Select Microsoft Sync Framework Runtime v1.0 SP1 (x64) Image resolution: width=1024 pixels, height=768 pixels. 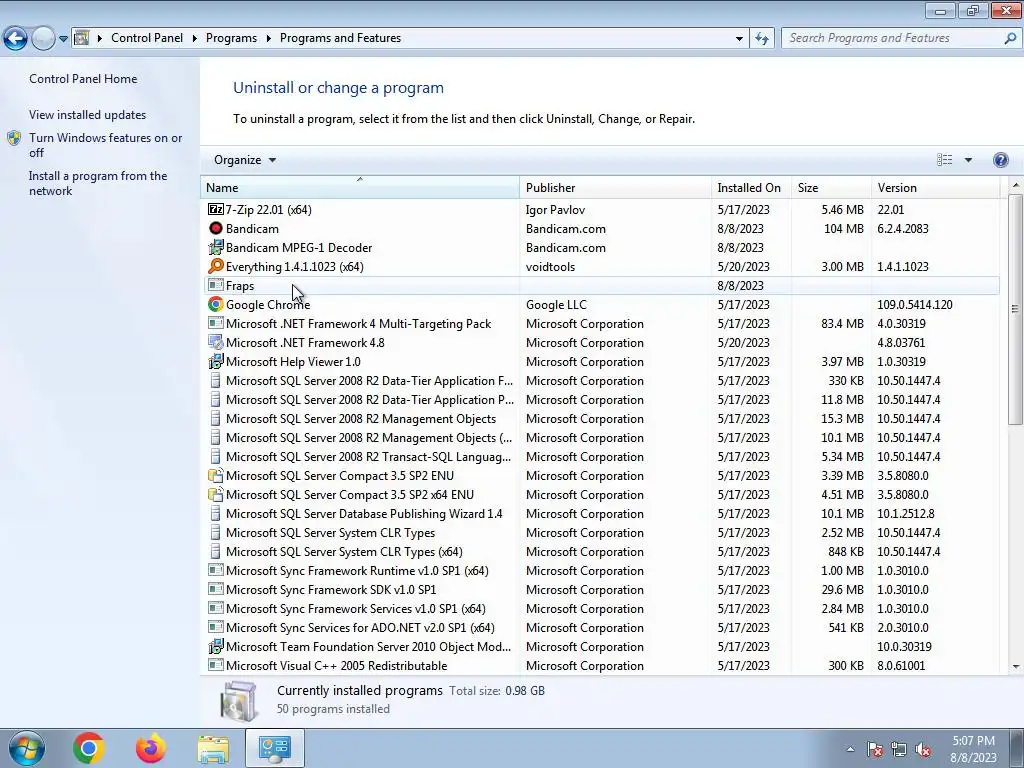click(x=600, y=570)
